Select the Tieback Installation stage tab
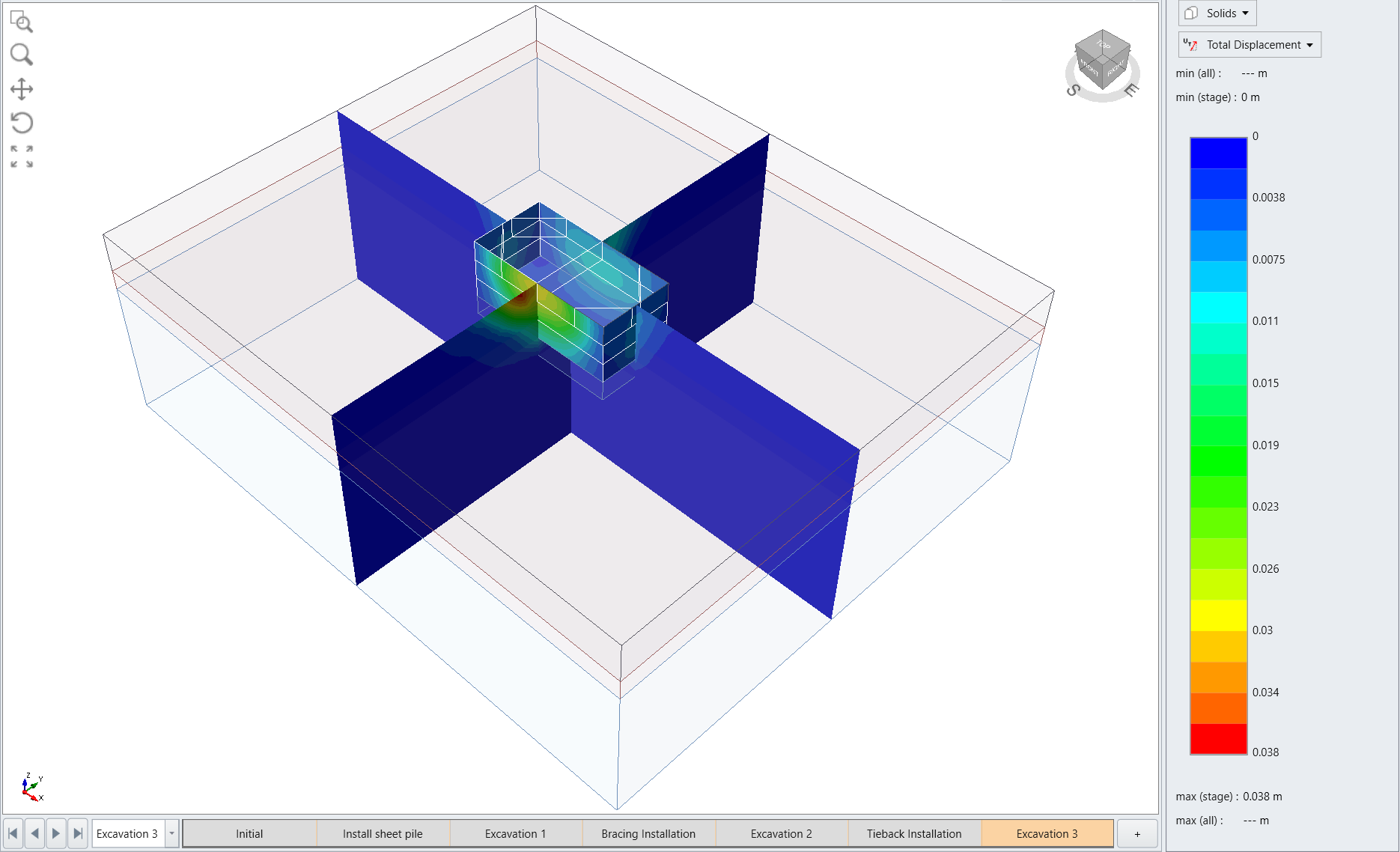Viewport: 1400px width, 852px height. [x=914, y=833]
